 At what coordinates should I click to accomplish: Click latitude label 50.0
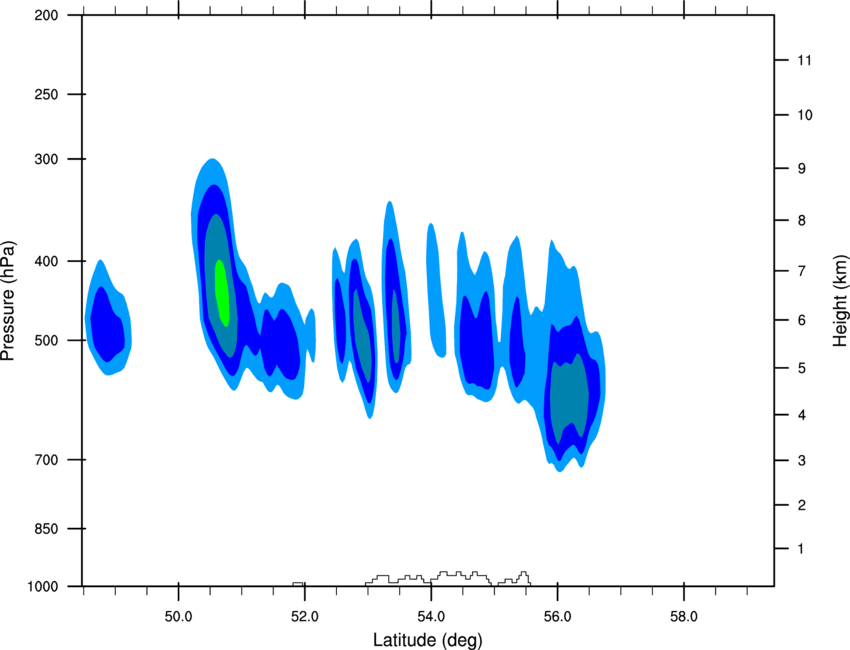pyautogui.click(x=178, y=617)
